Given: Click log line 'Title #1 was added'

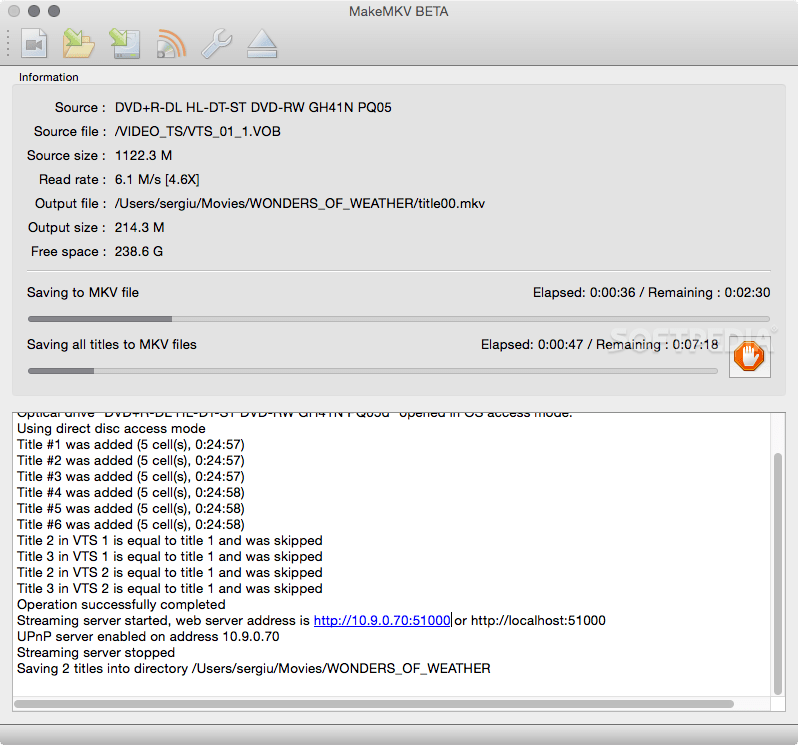Looking at the screenshot, I should 131,444.
